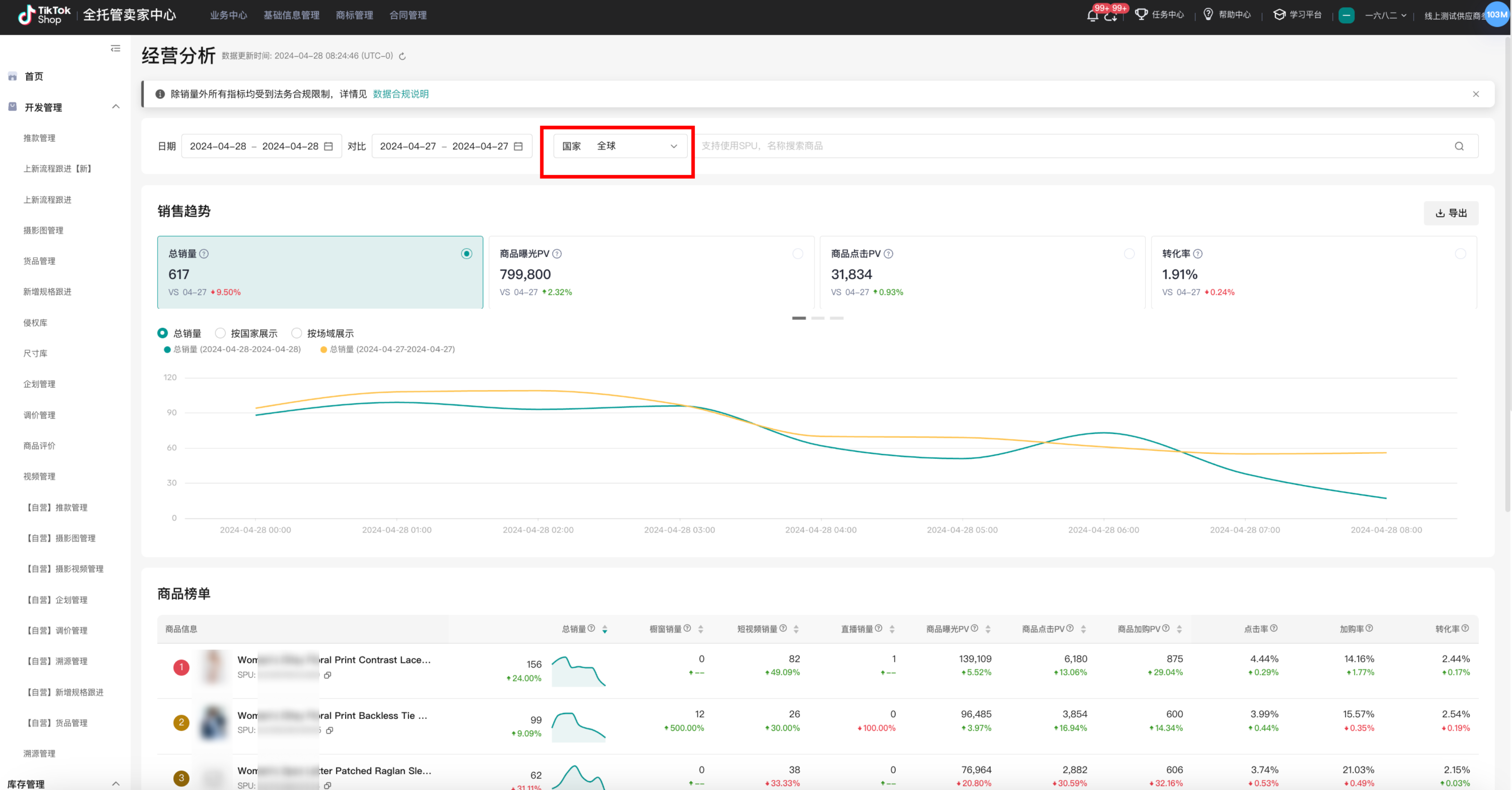Viewport: 1512px width, 790px height.
Task: Open product Floral Print Contrast Lace link
Action: pos(334,660)
